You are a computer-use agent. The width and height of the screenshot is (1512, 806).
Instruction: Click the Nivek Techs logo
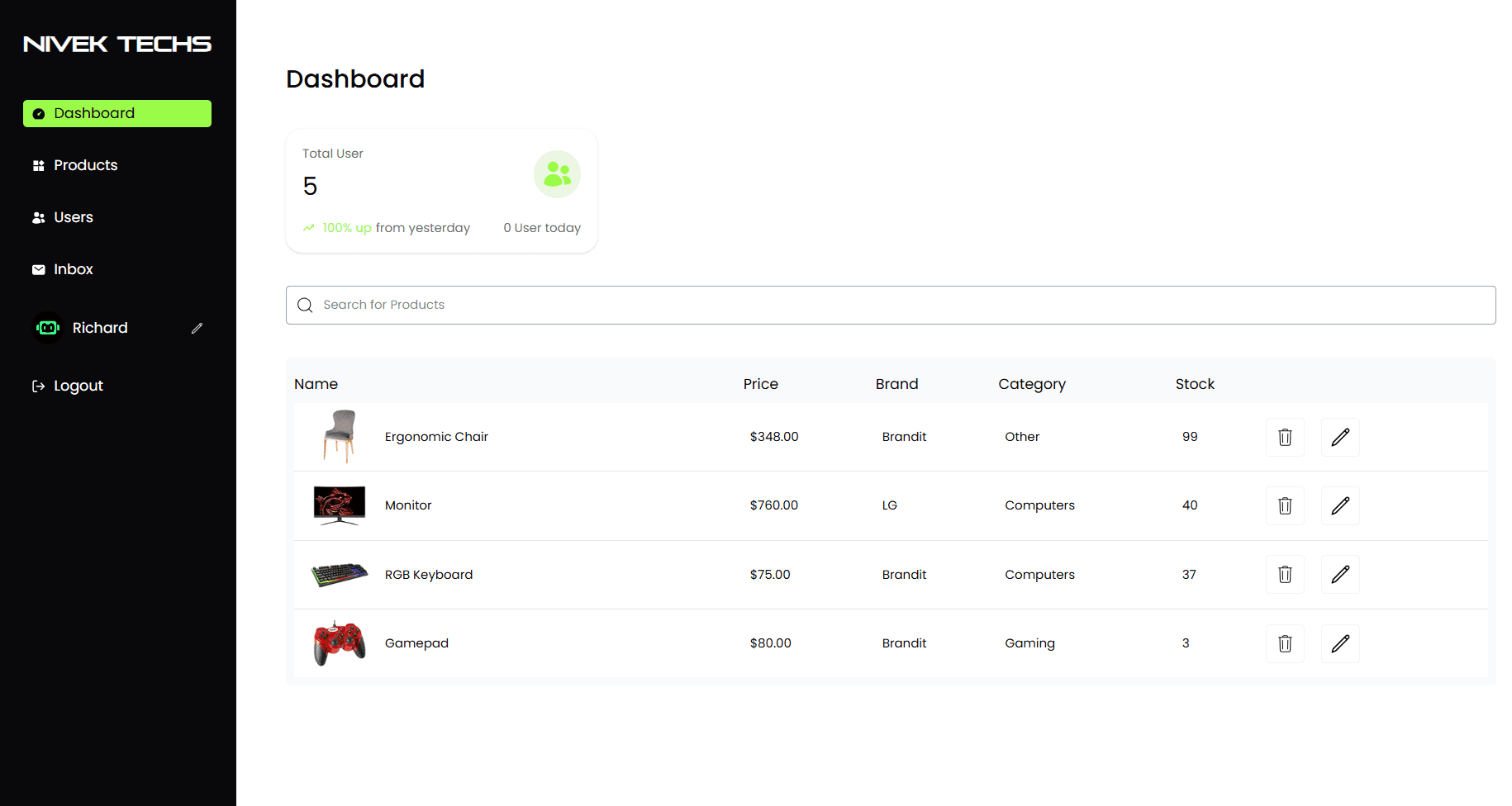tap(117, 44)
